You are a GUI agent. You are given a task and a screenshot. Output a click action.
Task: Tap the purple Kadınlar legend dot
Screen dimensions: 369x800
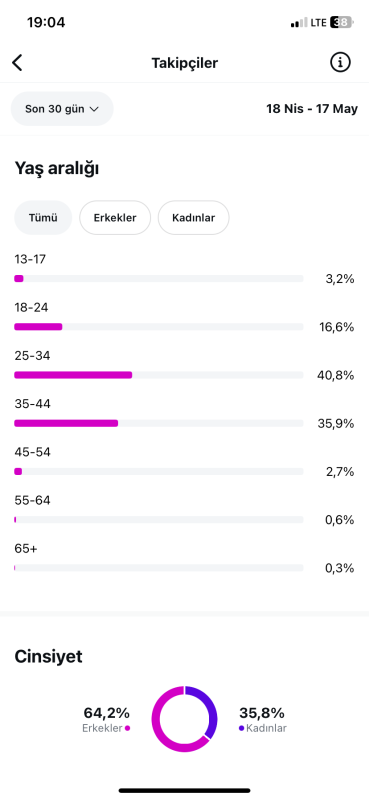241,729
